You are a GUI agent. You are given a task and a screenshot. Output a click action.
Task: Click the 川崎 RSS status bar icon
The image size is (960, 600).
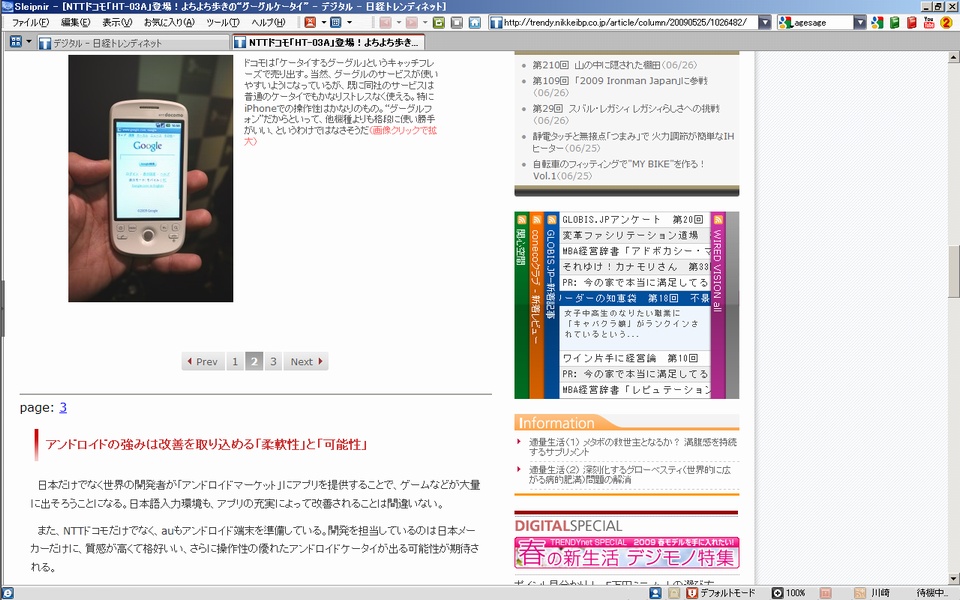coord(860,593)
